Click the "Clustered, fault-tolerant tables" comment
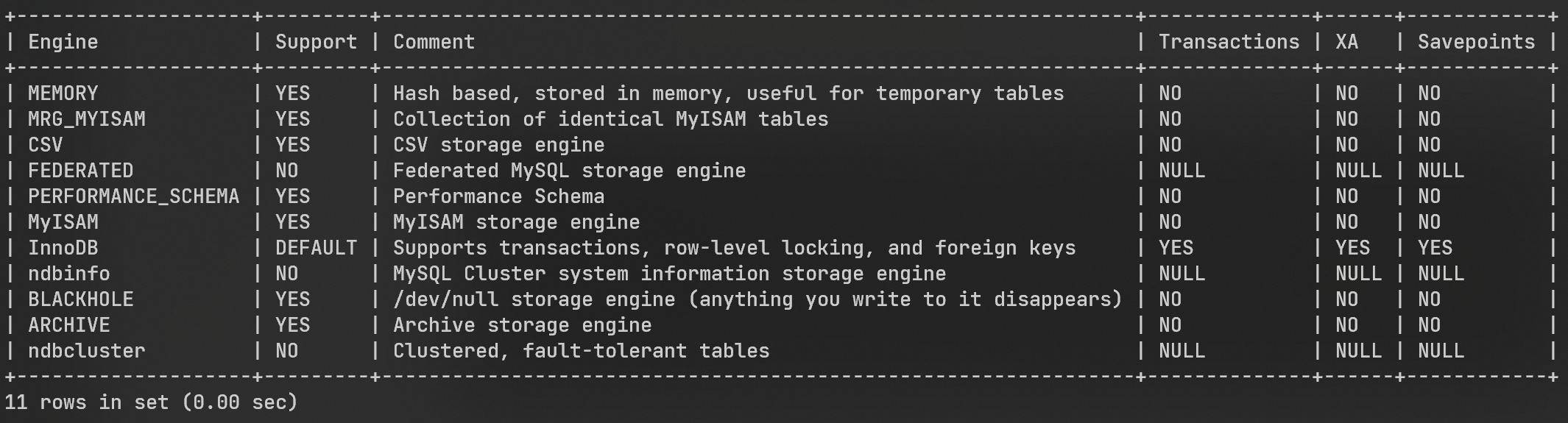 tap(581, 351)
